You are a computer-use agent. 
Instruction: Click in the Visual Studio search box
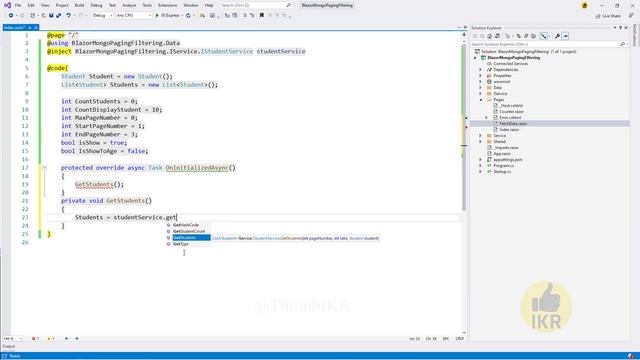point(256,5)
